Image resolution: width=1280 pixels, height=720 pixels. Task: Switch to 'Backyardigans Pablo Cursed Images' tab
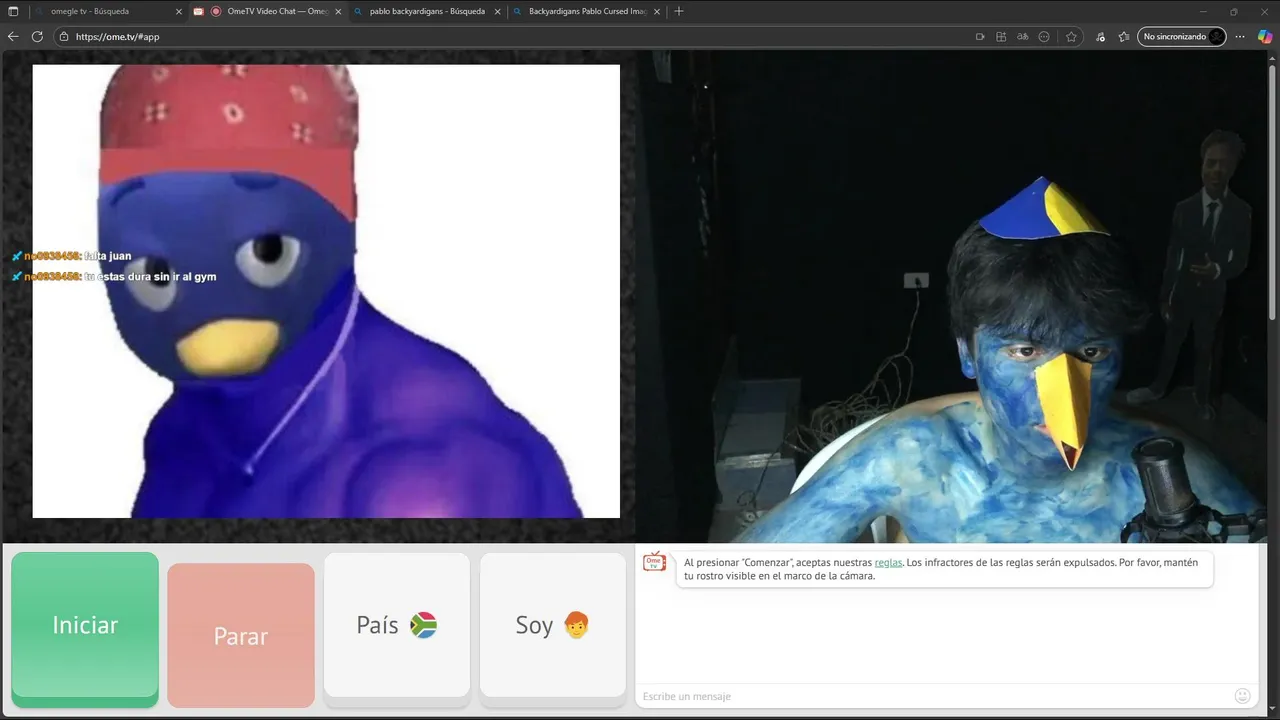[x=587, y=12]
